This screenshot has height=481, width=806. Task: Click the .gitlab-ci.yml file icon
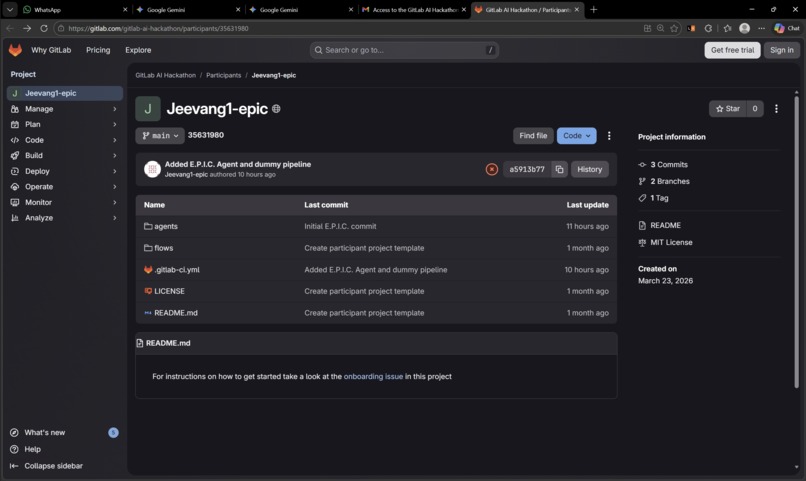tap(148, 269)
